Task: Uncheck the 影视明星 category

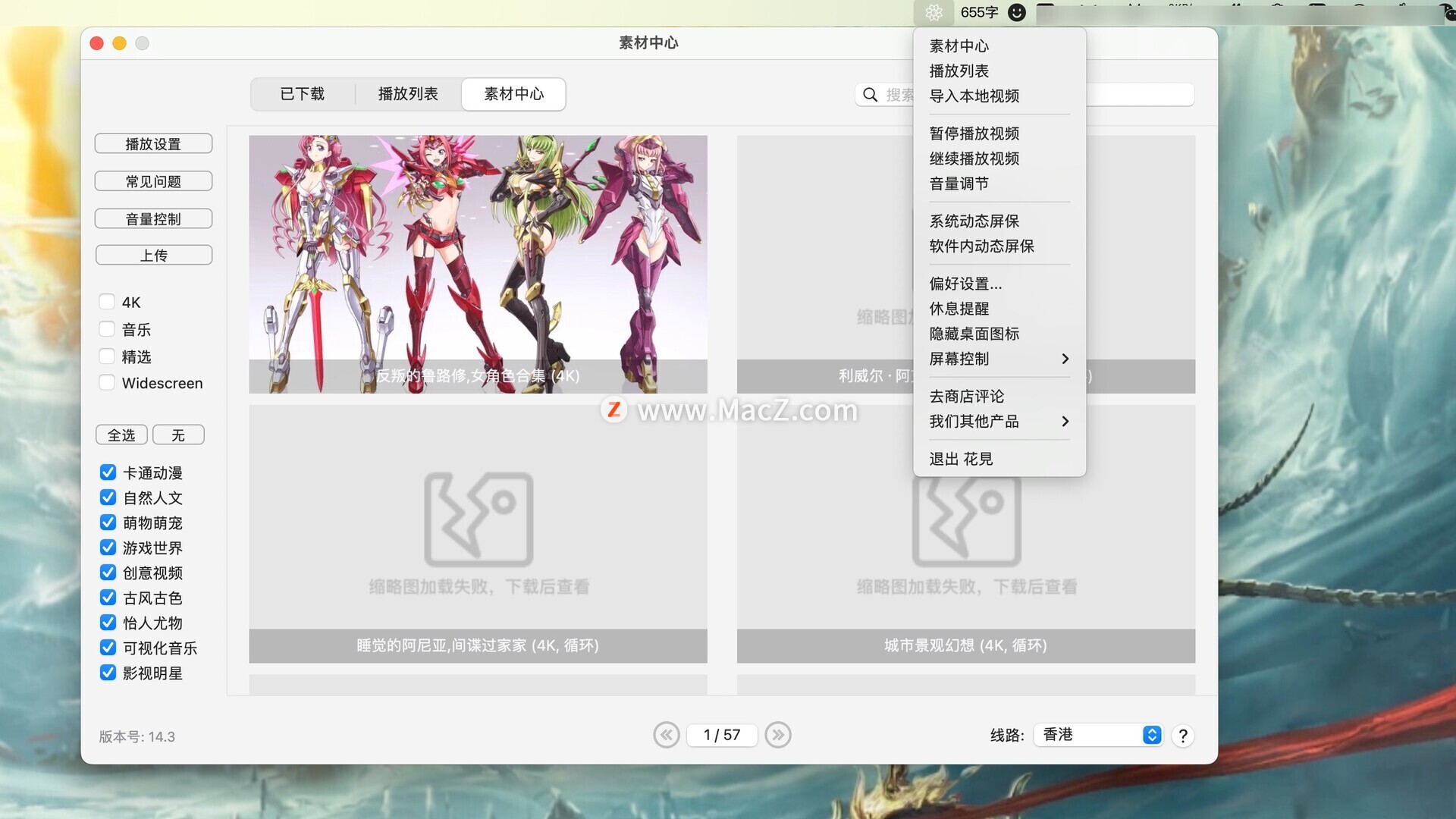Action: [x=108, y=673]
